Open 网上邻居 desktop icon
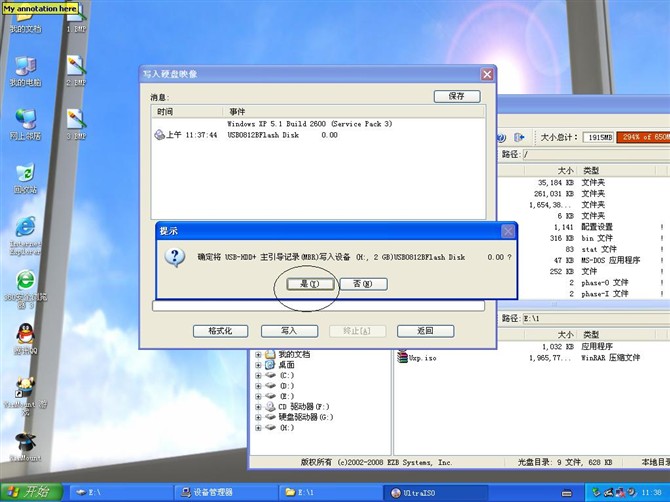This screenshot has width=670, height=502. tap(25, 120)
